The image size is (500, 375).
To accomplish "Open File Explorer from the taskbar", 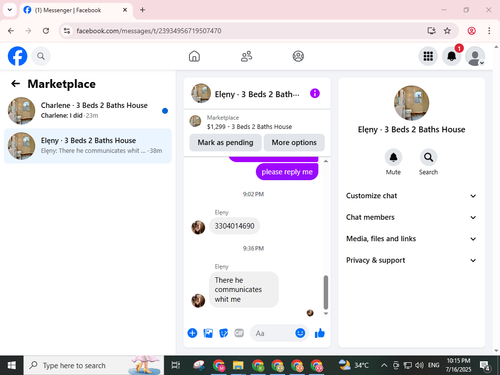I will (x=238, y=365).
